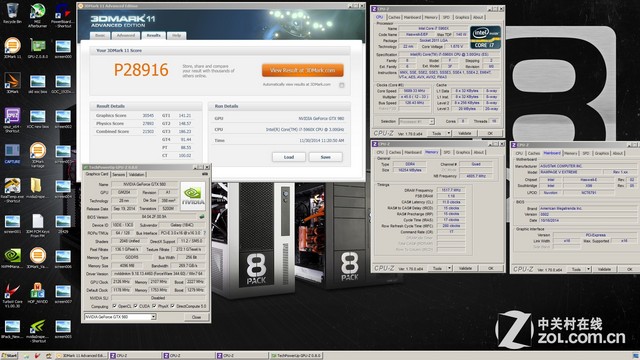Toggle the PhysX checkbox in GPU-Z
Image resolution: width=640 pixels, height=360 pixels.
pyautogui.click(x=154, y=306)
